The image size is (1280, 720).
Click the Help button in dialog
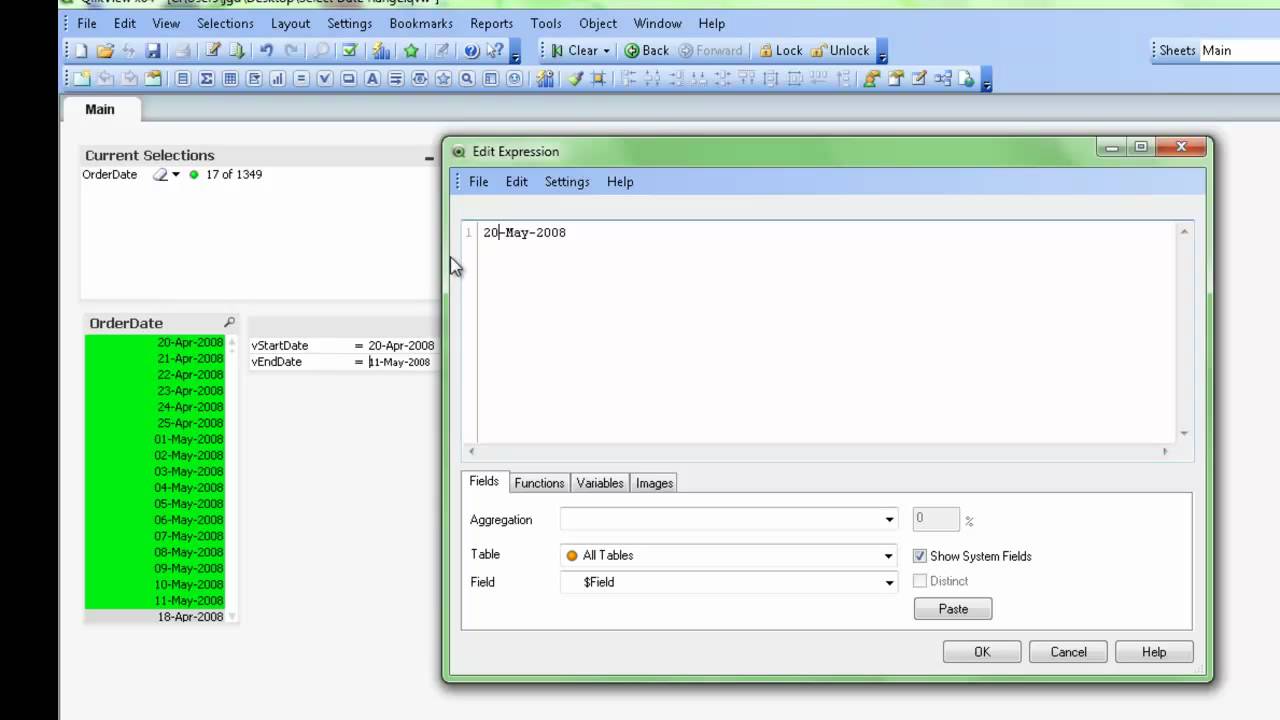coord(1154,652)
